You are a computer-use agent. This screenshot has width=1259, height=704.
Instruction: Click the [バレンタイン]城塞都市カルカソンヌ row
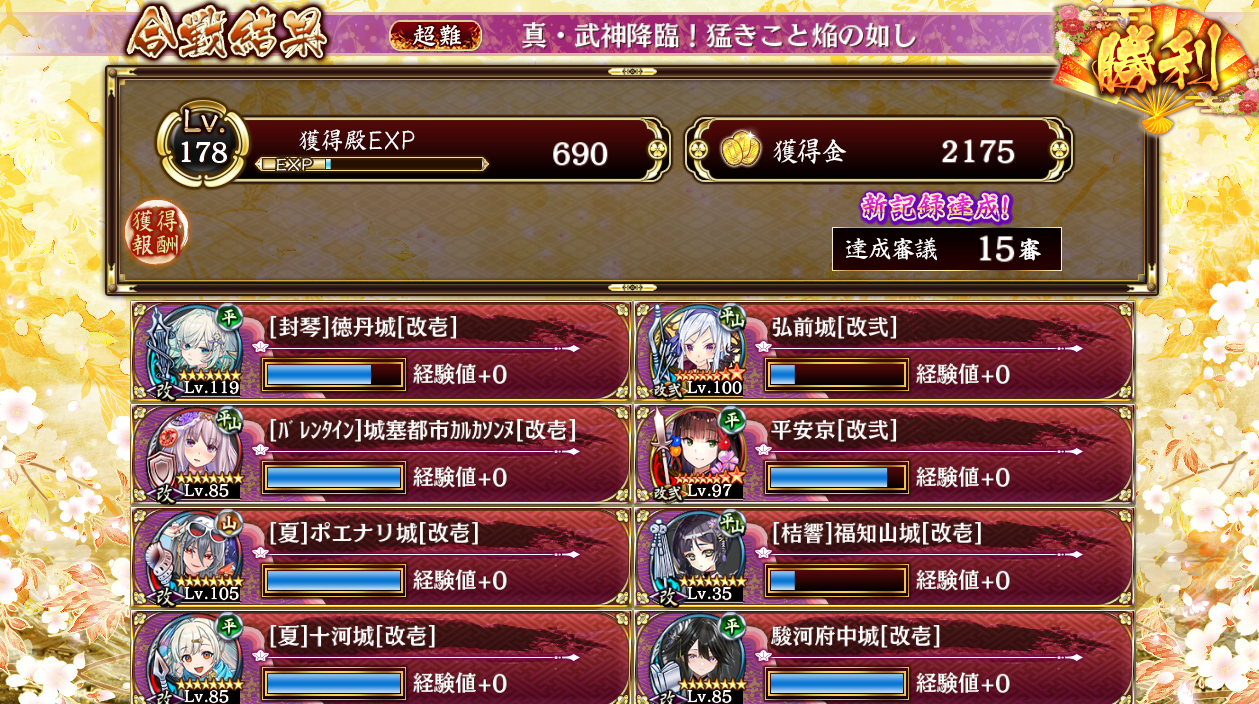coord(382,454)
